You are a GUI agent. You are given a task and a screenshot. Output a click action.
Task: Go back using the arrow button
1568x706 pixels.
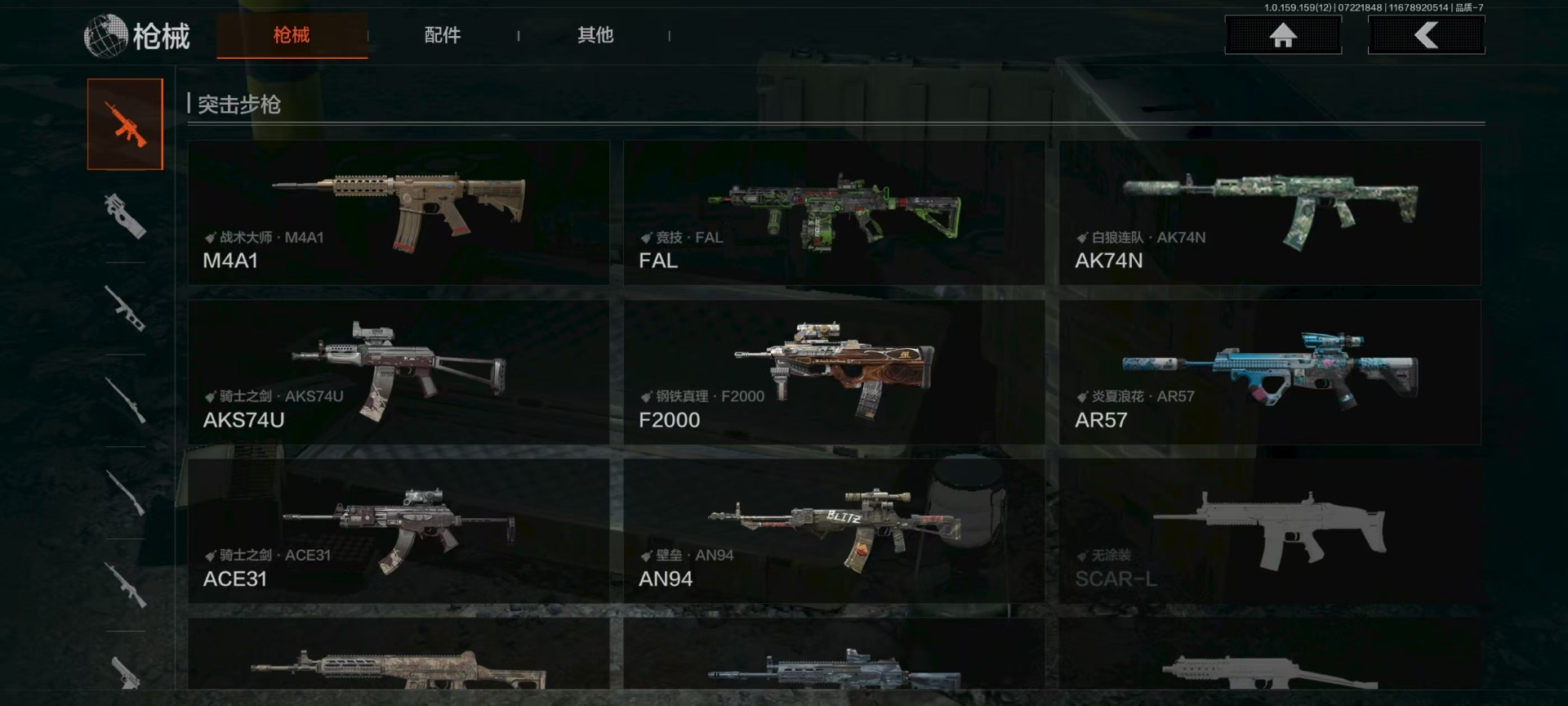[x=1426, y=35]
